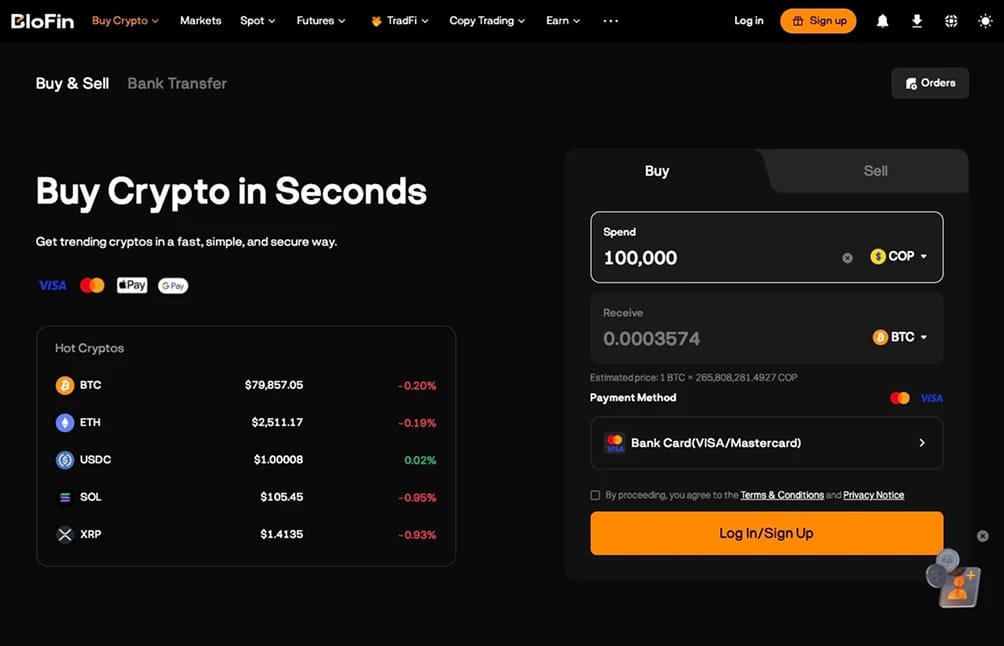Expand the BTC receive currency dropdown
This screenshot has height=646, width=1004.
click(x=900, y=337)
